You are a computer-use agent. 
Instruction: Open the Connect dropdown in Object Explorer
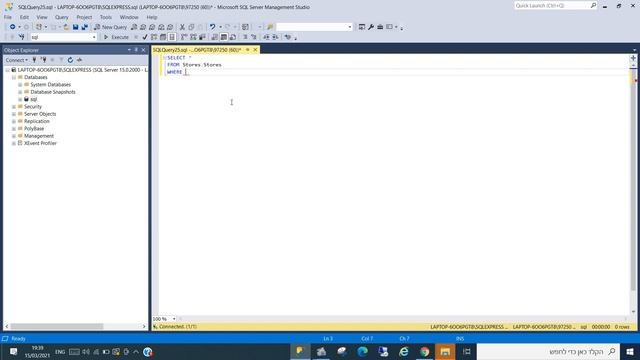tap(17, 60)
